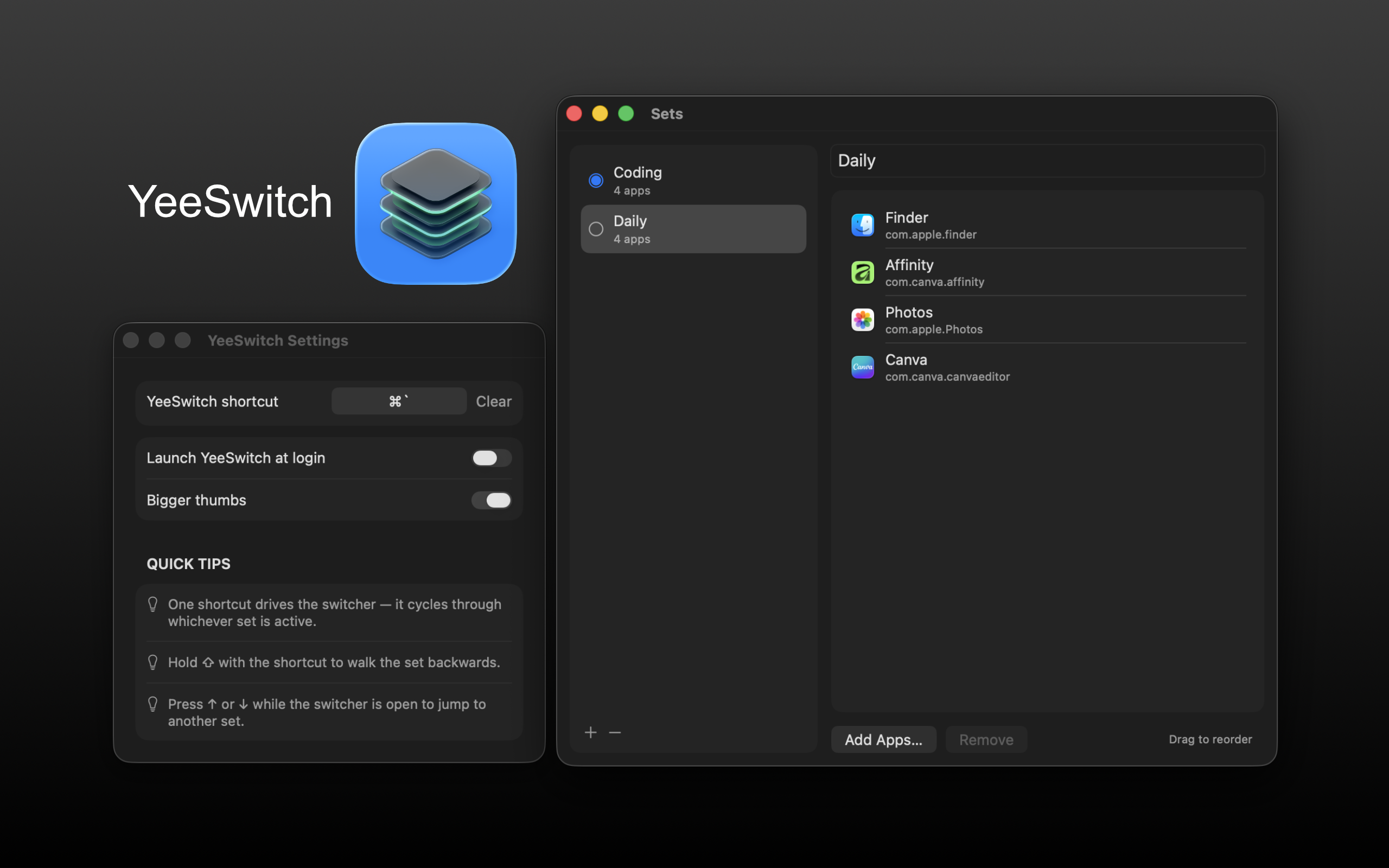Click lightbulb icon beside 'Press ↑ or ↓' tip
1389x868 pixels.
152,704
